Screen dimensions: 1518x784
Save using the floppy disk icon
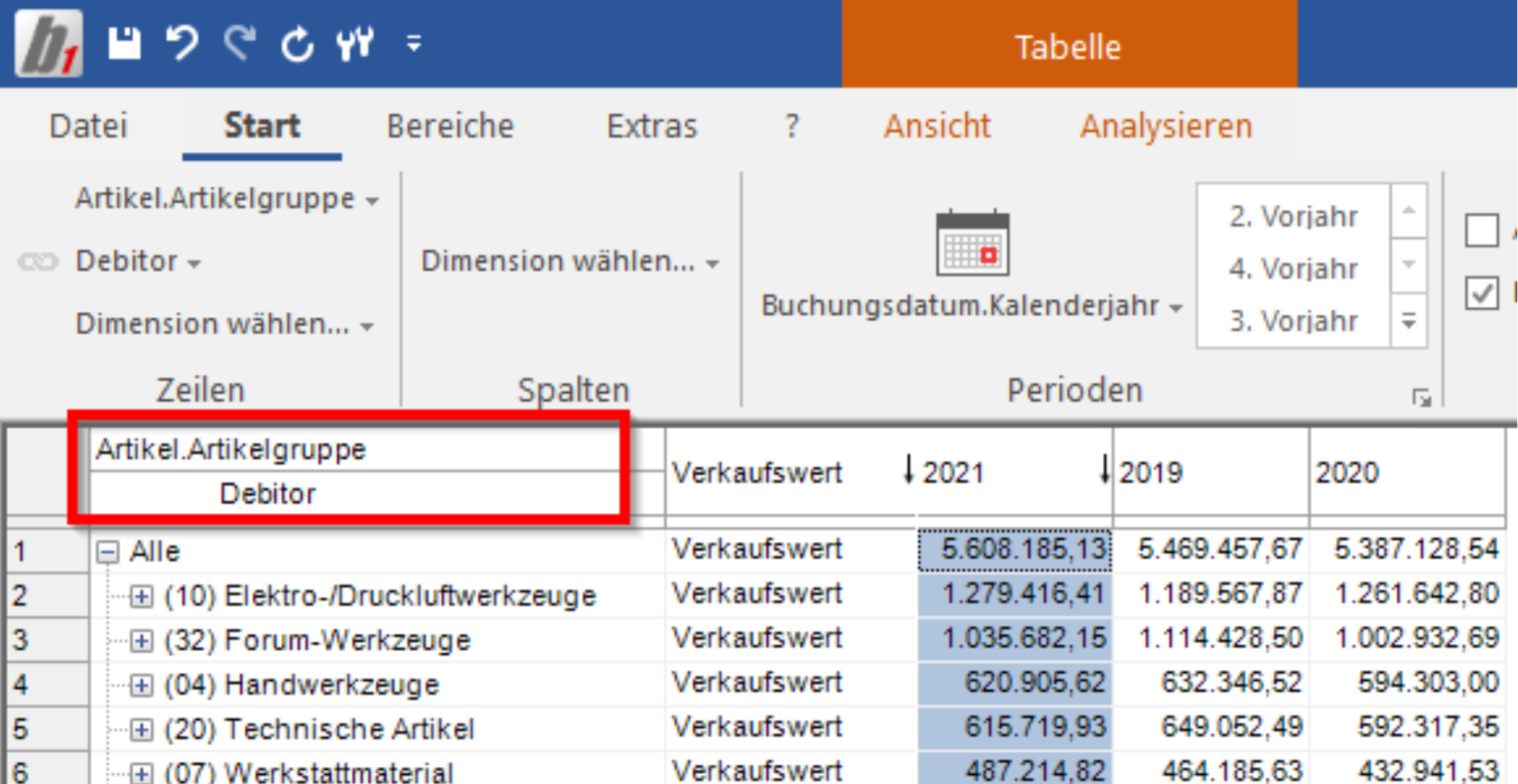[125, 43]
